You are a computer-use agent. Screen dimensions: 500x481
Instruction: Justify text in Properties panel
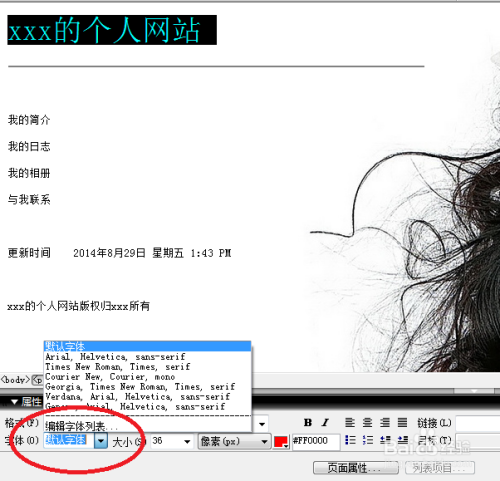point(402,423)
